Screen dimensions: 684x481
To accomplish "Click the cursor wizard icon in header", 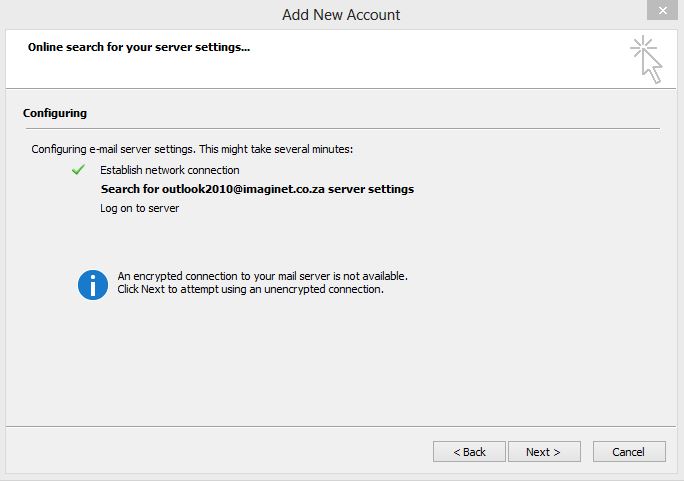I will click(646, 59).
